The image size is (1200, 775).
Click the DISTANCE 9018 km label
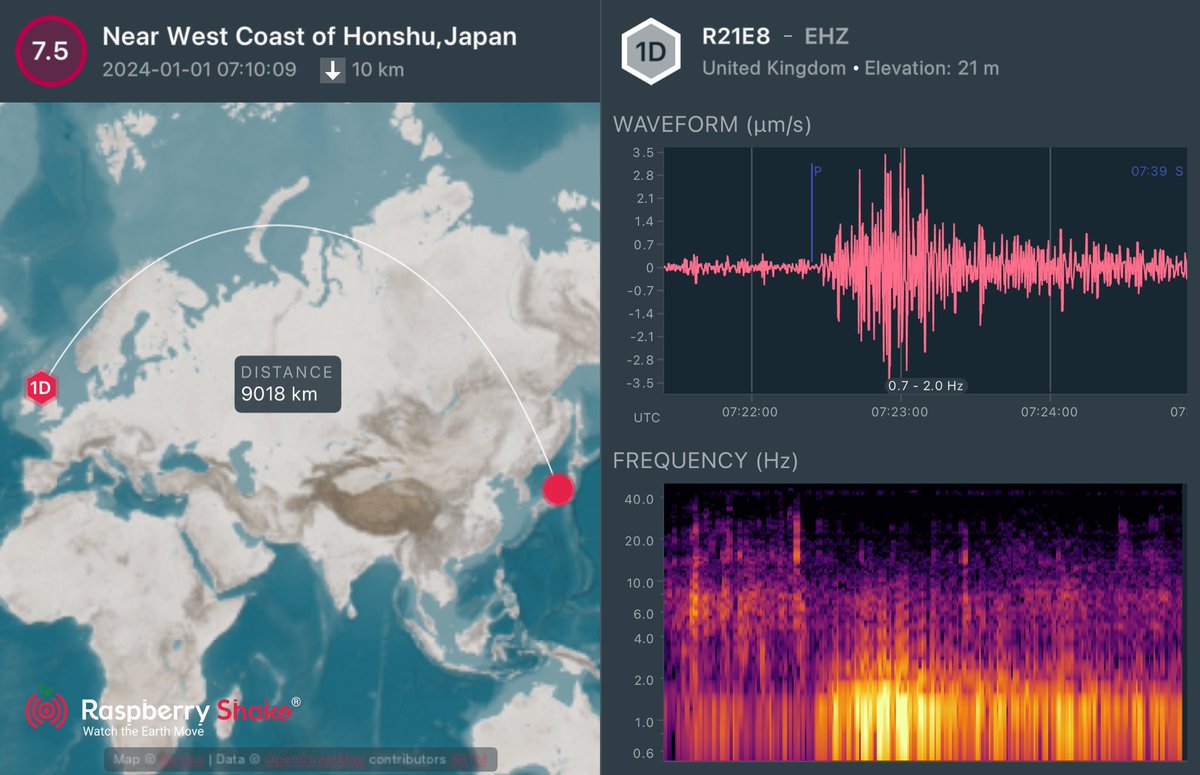(288, 384)
